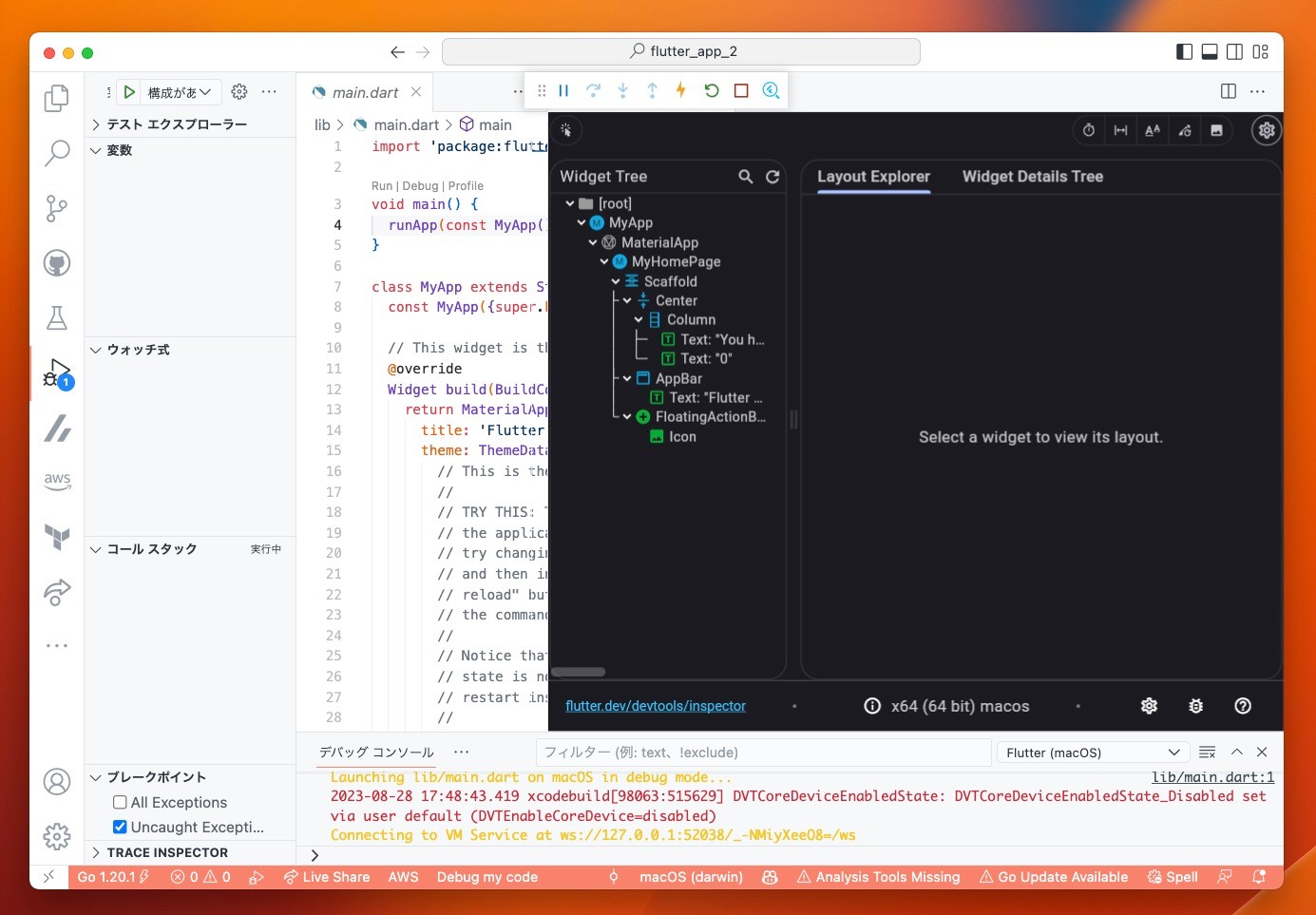This screenshot has width=1316, height=915.
Task: Pause debugging from the debug toolbar
Action: click(563, 90)
